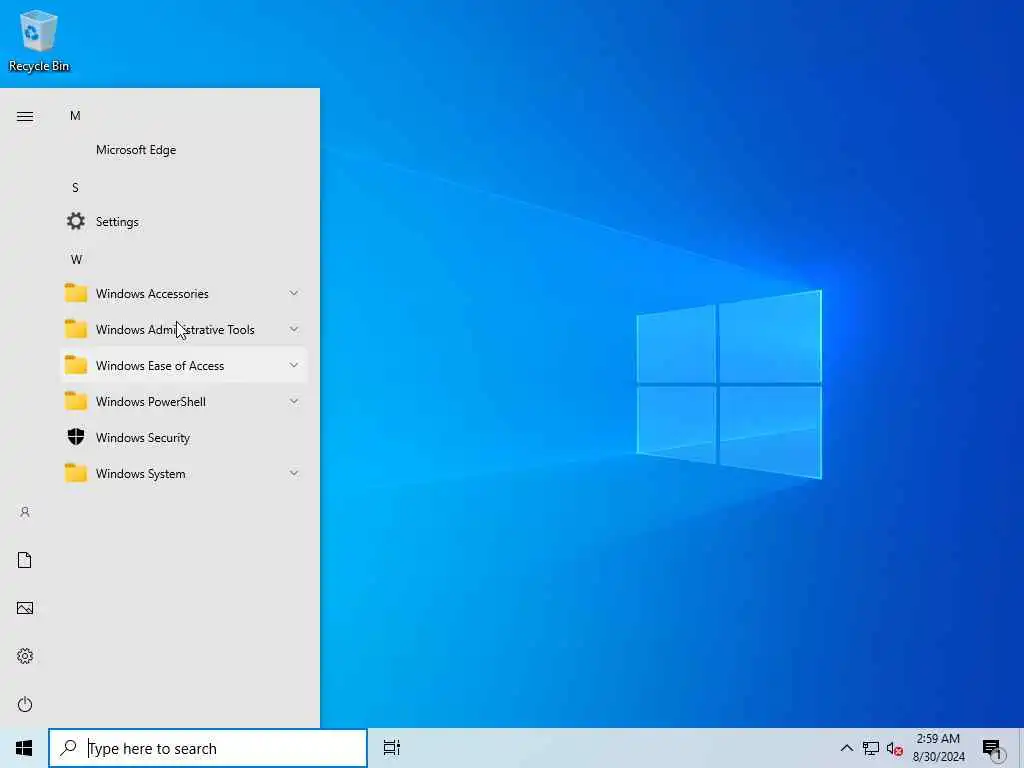Open the user account icon in Start sidebar
The image size is (1024, 768).
click(25, 512)
